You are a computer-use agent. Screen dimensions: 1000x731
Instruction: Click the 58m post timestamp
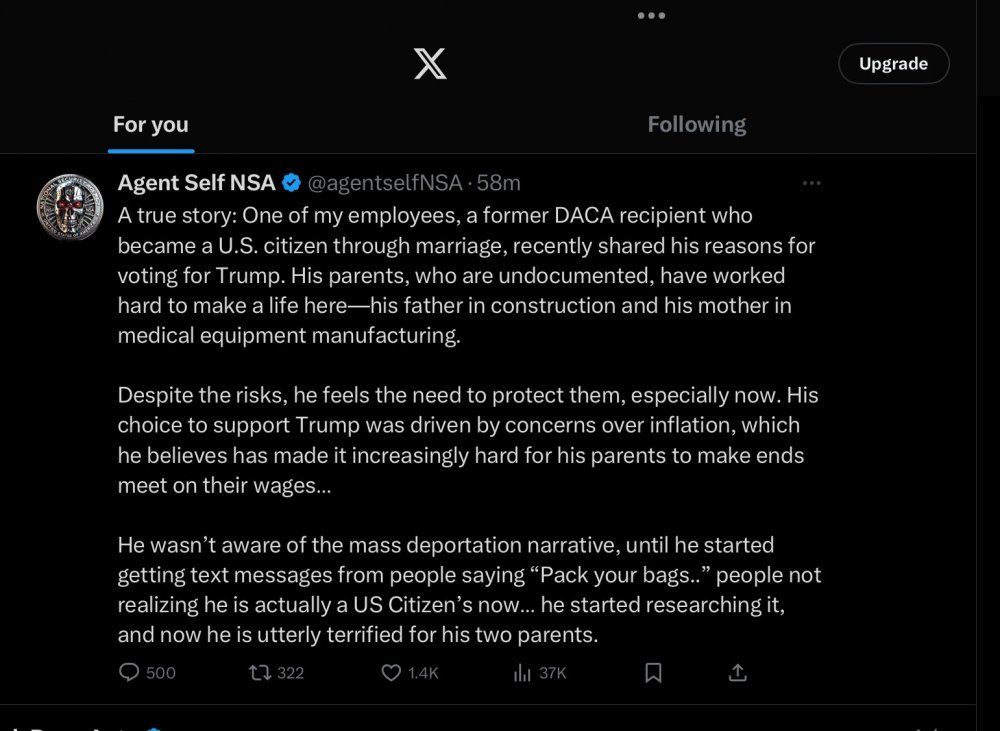[499, 183]
